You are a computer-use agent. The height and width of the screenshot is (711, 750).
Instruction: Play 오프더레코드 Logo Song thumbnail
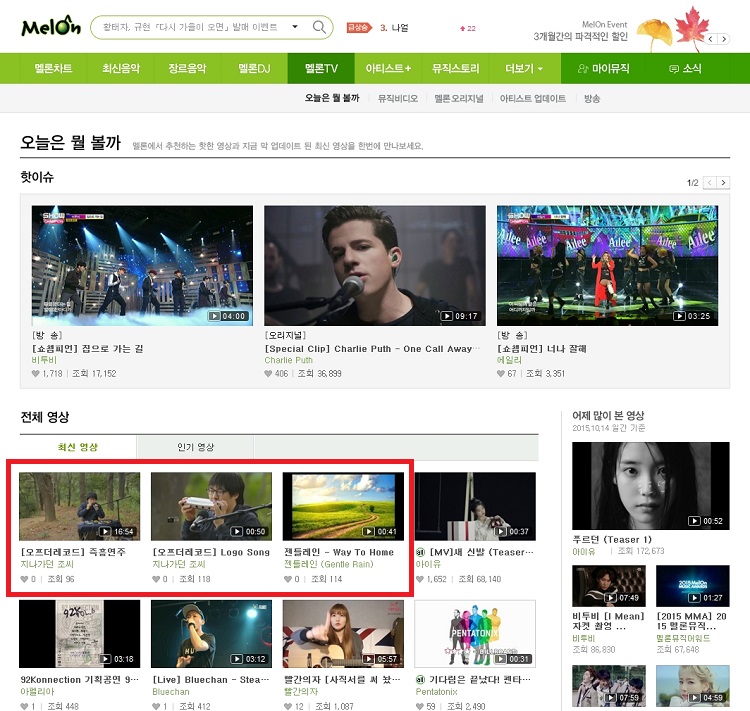pyautogui.click(x=211, y=506)
